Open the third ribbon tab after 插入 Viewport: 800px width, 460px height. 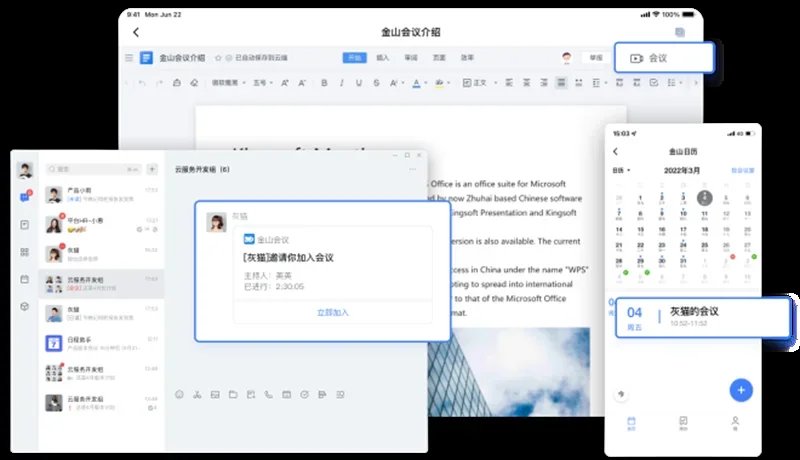click(411, 58)
